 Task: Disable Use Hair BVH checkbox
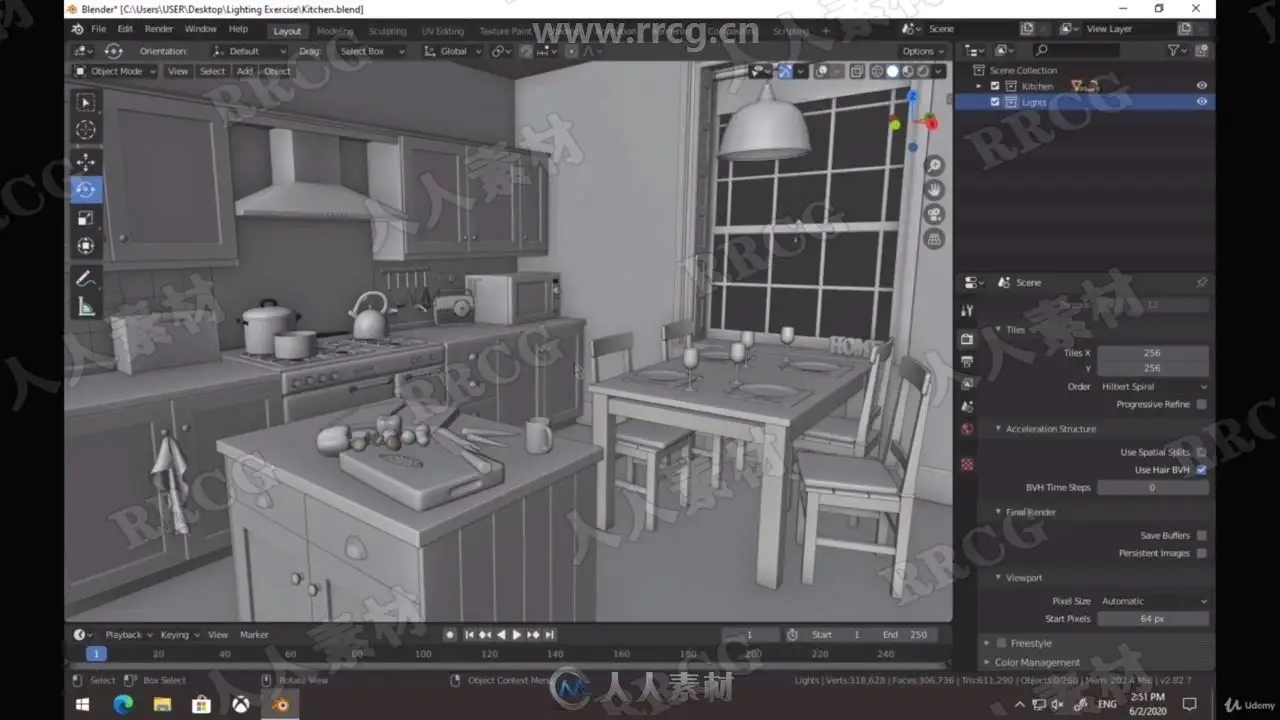[x=1201, y=470]
